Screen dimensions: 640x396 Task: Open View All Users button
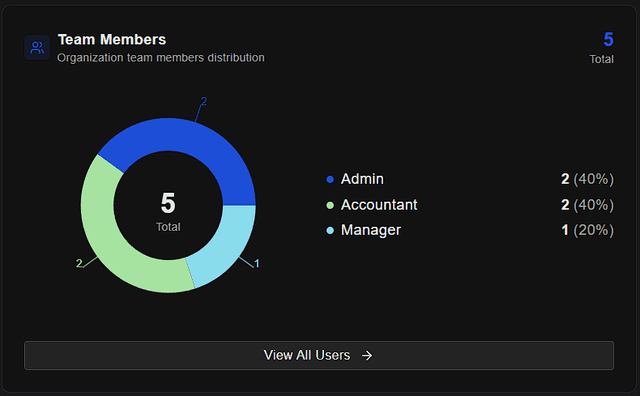point(319,356)
